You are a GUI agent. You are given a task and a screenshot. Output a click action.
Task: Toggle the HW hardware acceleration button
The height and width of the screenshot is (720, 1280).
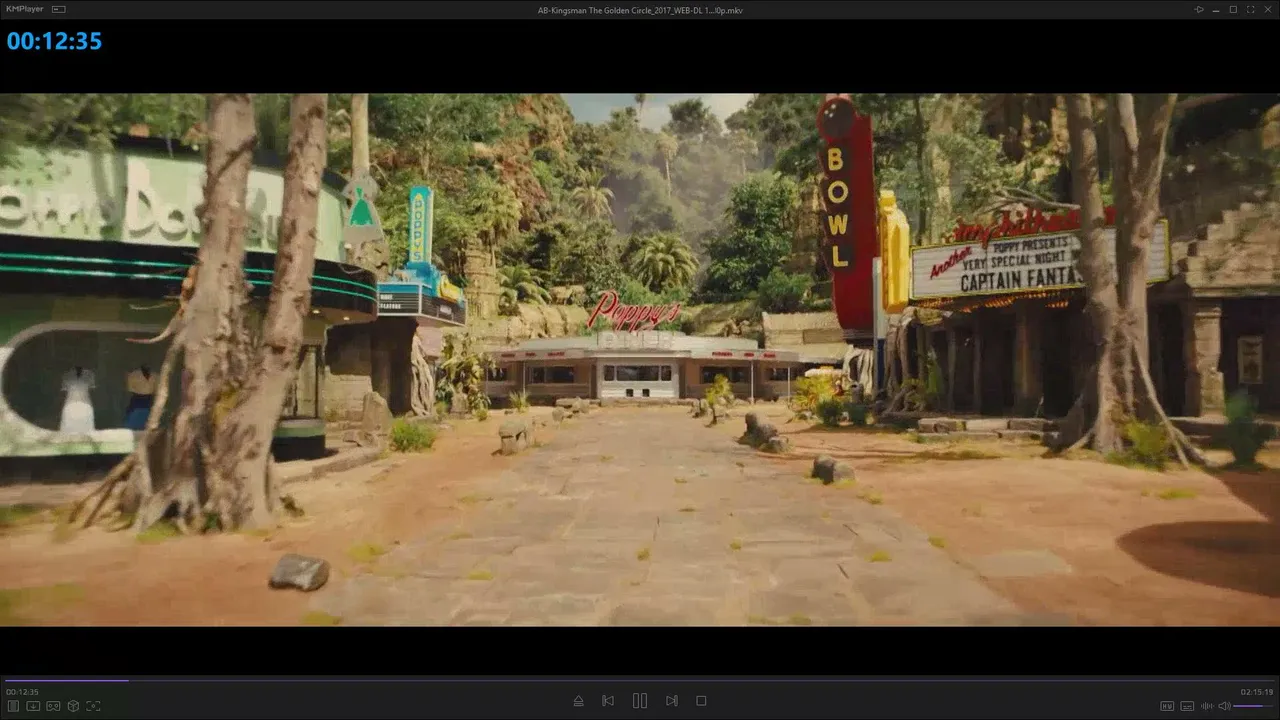[x=1167, y=706]
